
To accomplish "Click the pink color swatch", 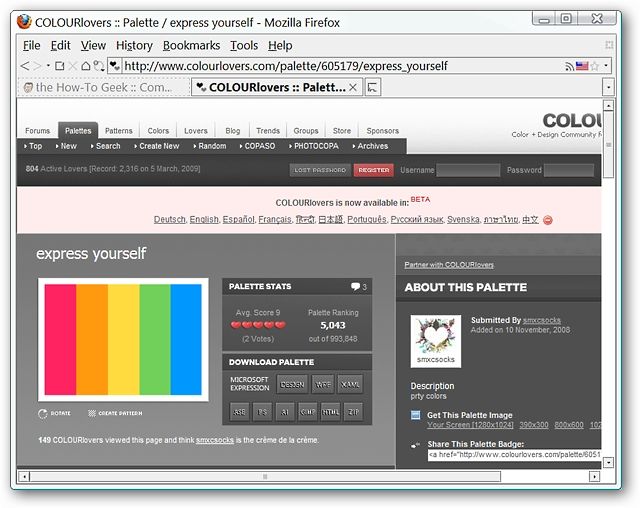I will coord(60,339).
